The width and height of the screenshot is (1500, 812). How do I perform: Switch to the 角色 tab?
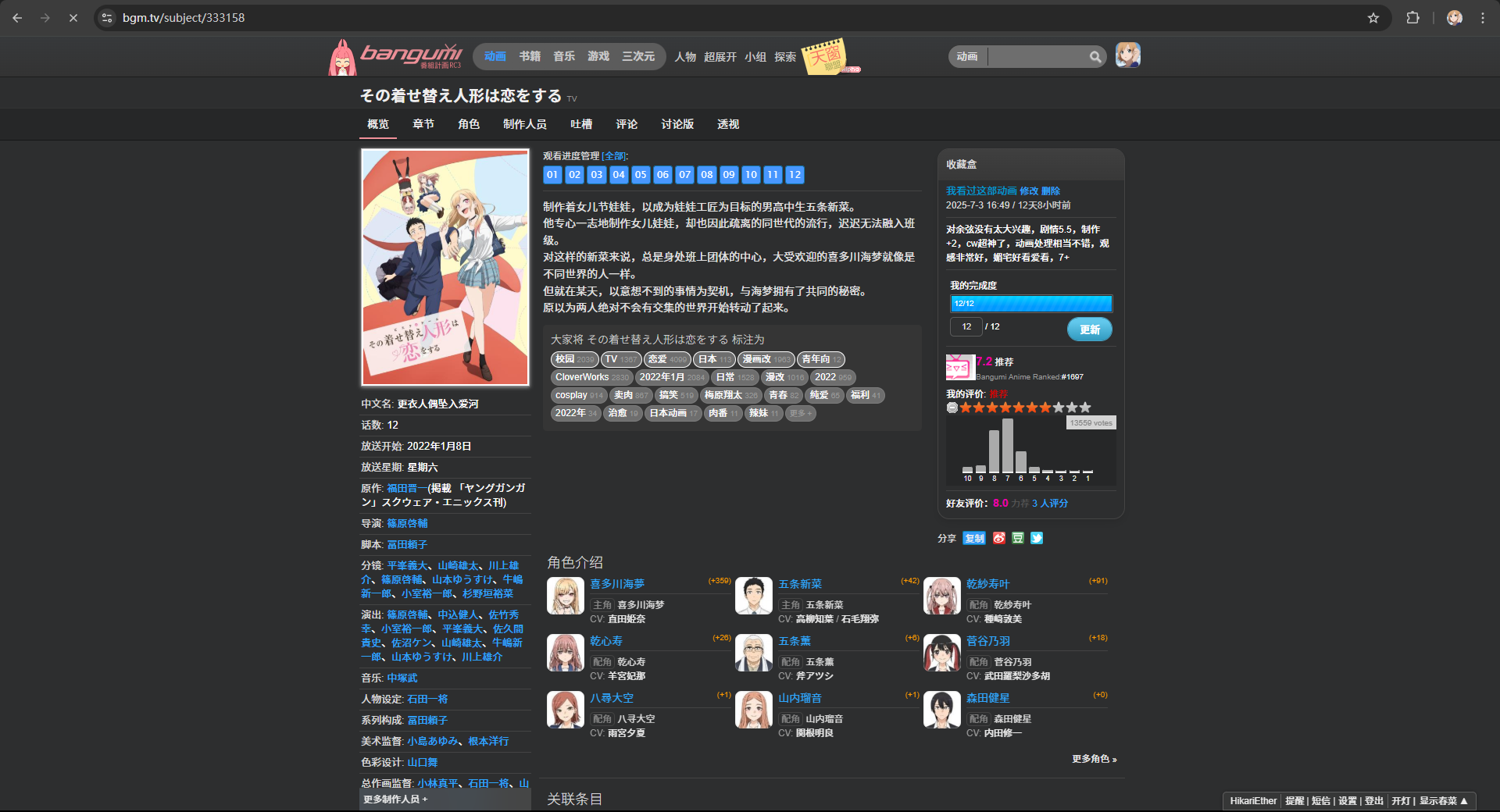469,124
